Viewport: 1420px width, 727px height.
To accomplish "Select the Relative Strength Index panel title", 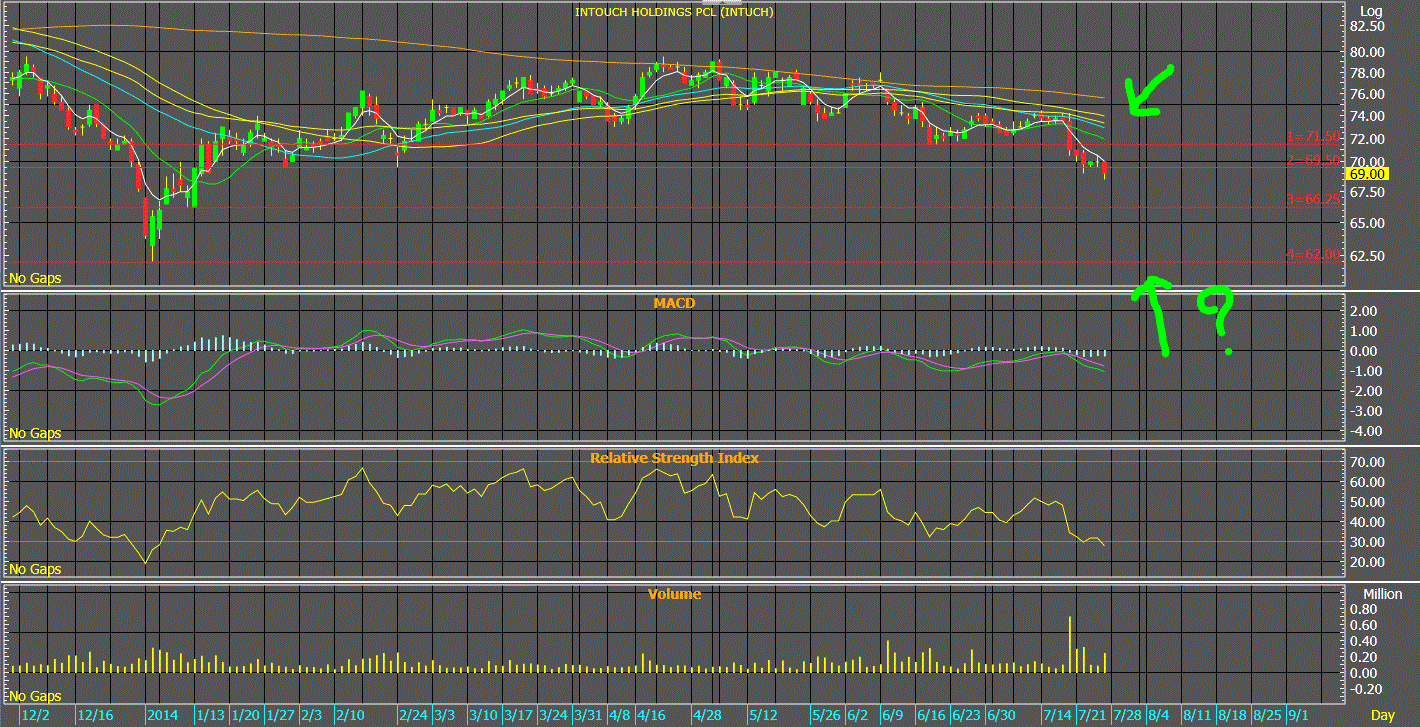I will click(x=674, y=458).
